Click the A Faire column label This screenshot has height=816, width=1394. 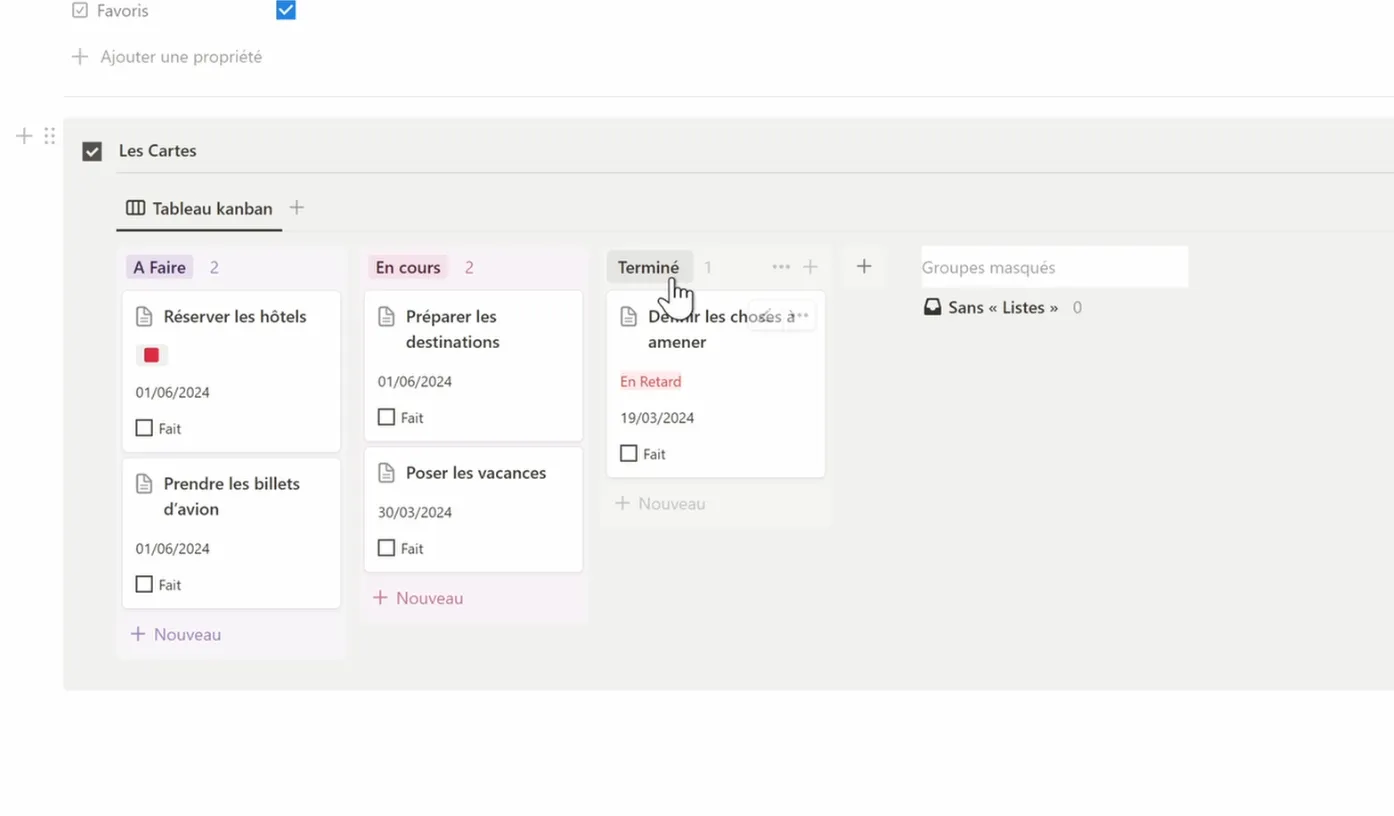160,268
